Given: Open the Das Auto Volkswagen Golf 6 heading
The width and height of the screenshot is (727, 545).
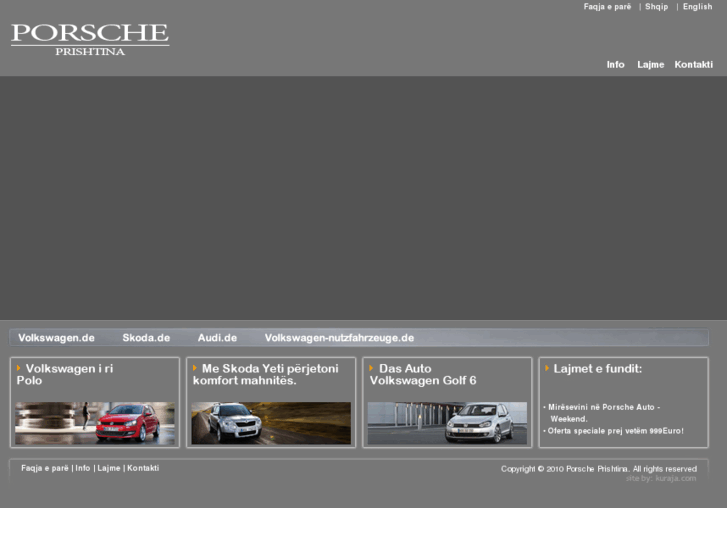Looking at the screenshot, I should [x=423, y=374].
